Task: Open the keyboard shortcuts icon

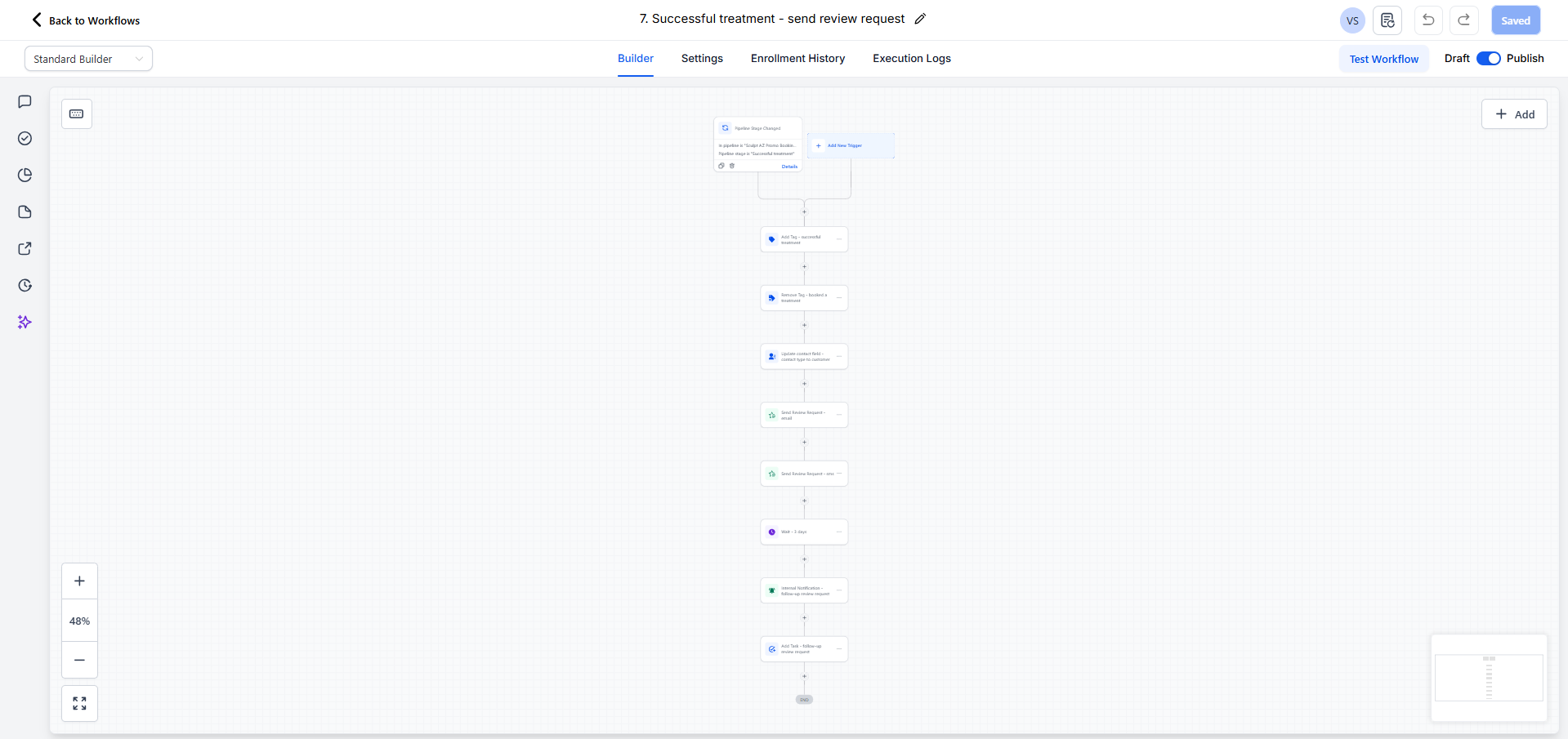Action: [x=77, y=114]
